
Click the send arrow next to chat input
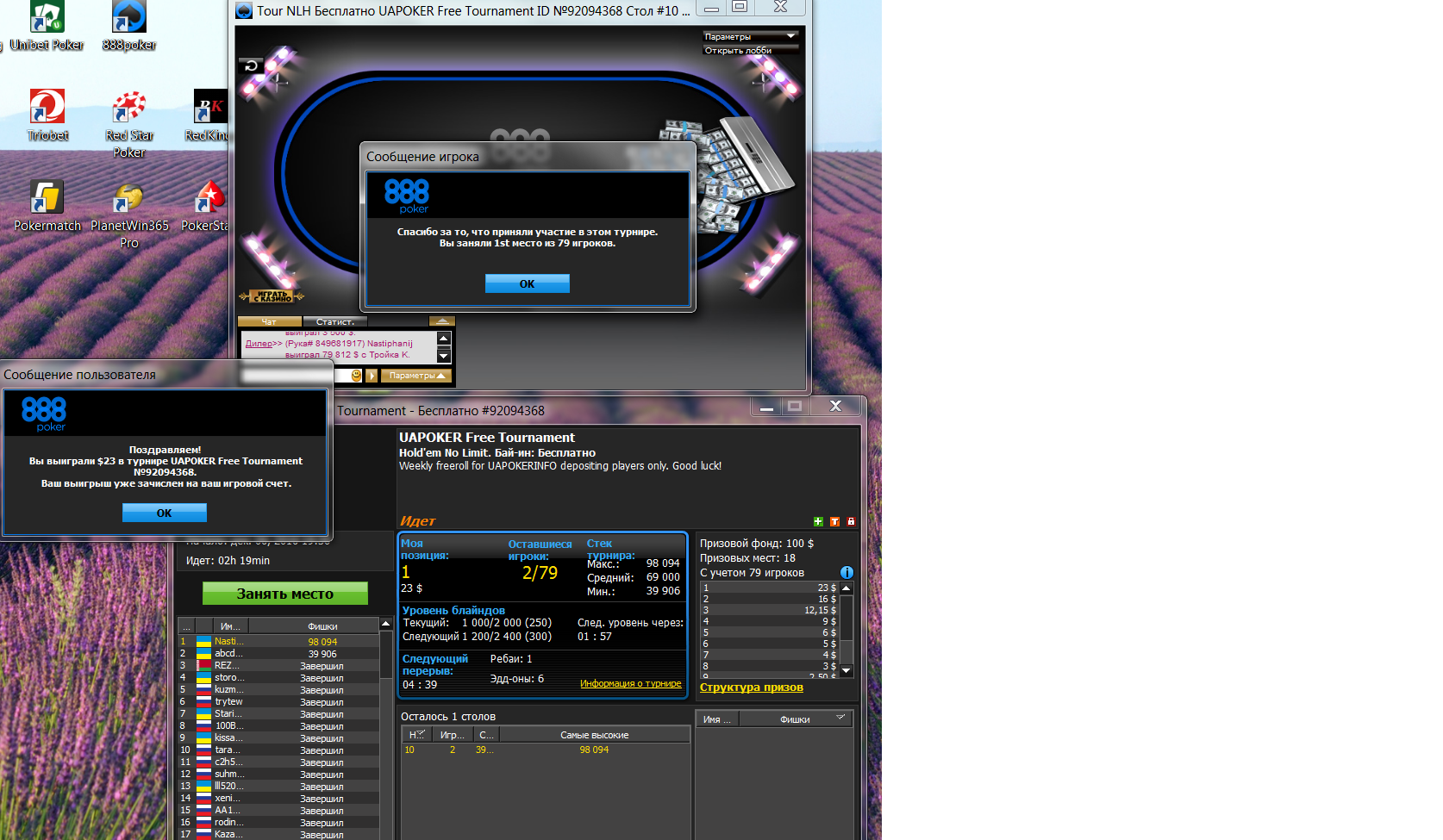coord(372,376)
